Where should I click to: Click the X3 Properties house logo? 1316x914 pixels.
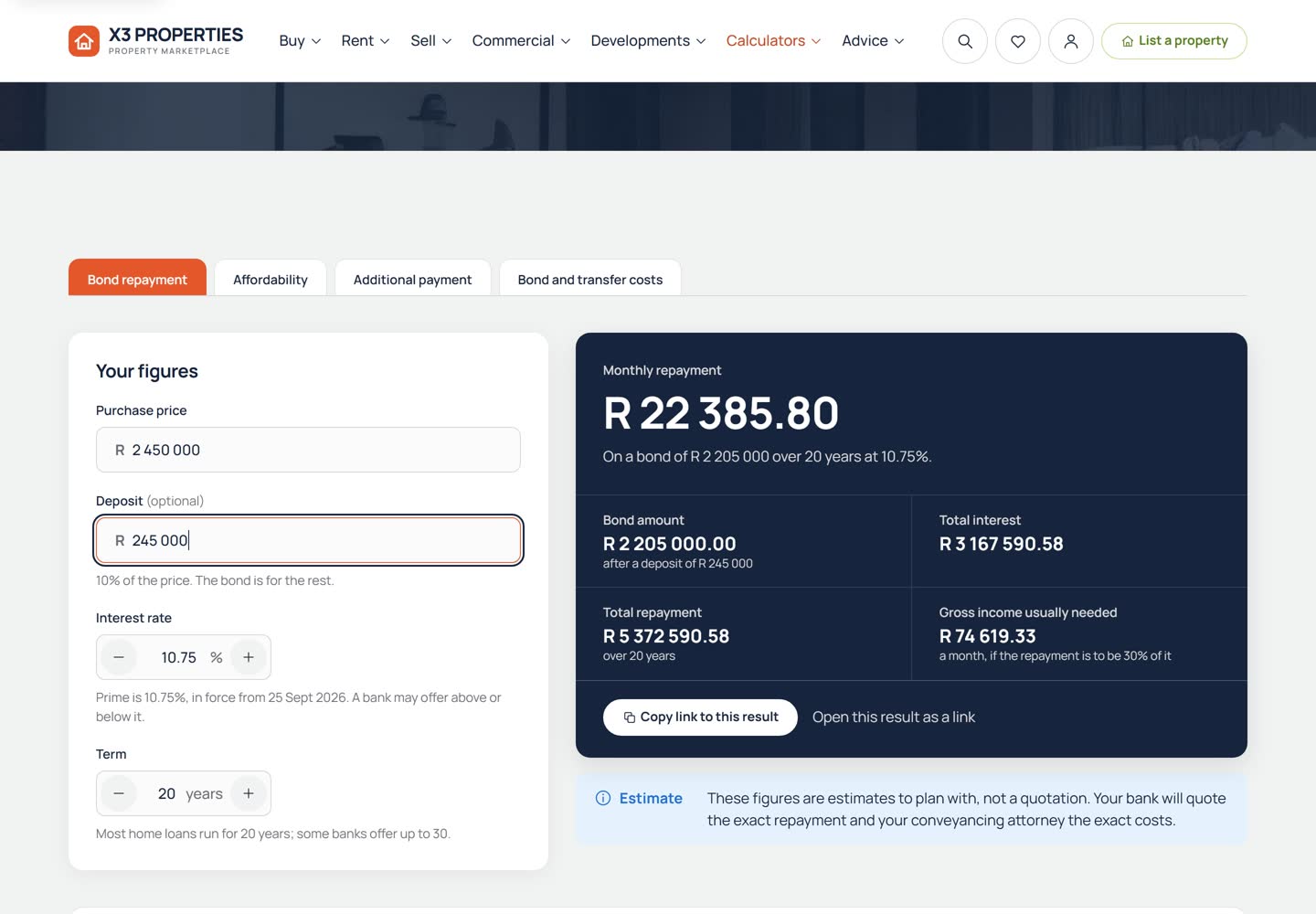click(84, 41)
